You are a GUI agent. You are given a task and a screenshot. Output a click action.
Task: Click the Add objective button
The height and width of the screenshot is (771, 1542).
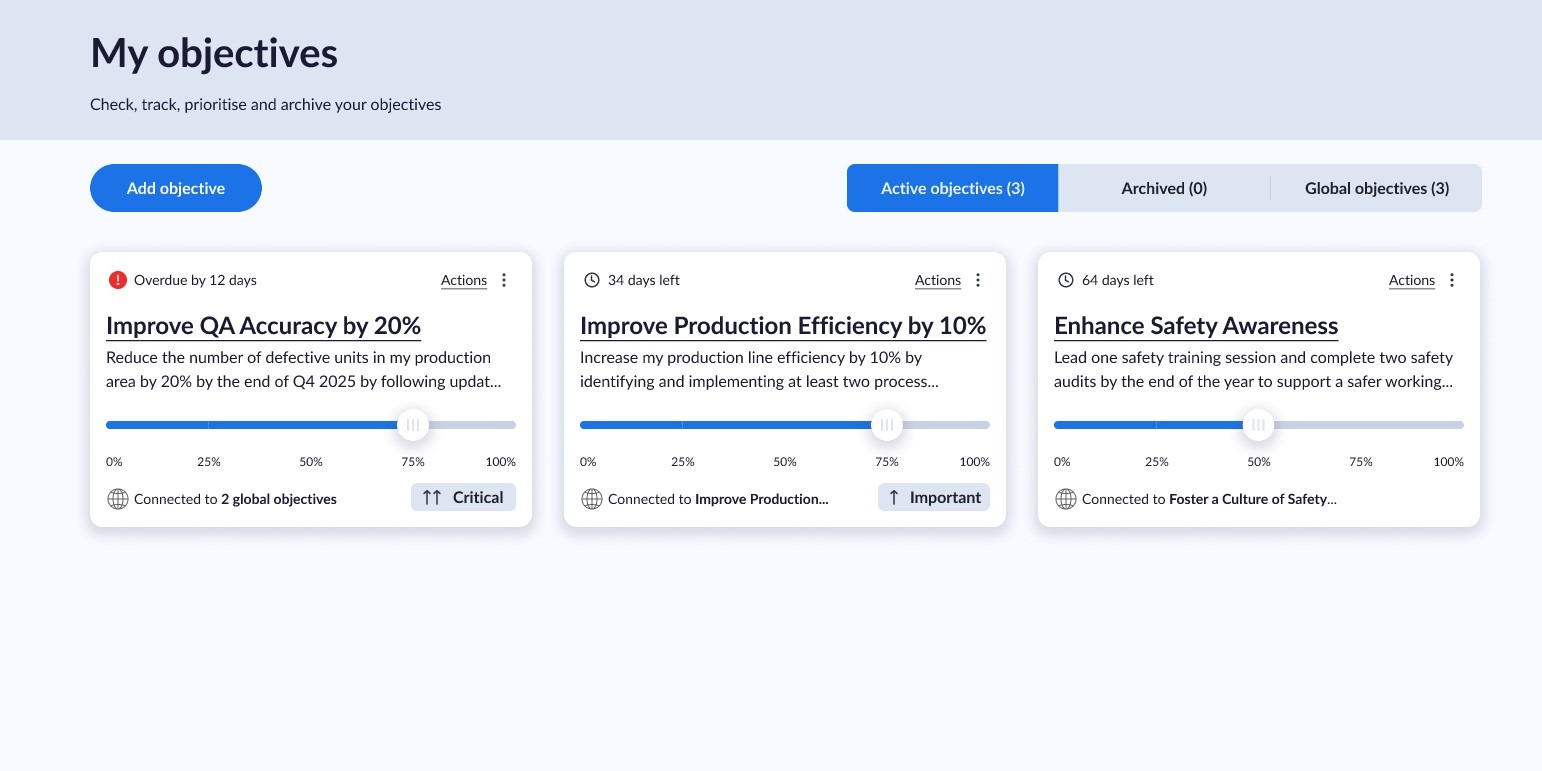click(176, 188)
